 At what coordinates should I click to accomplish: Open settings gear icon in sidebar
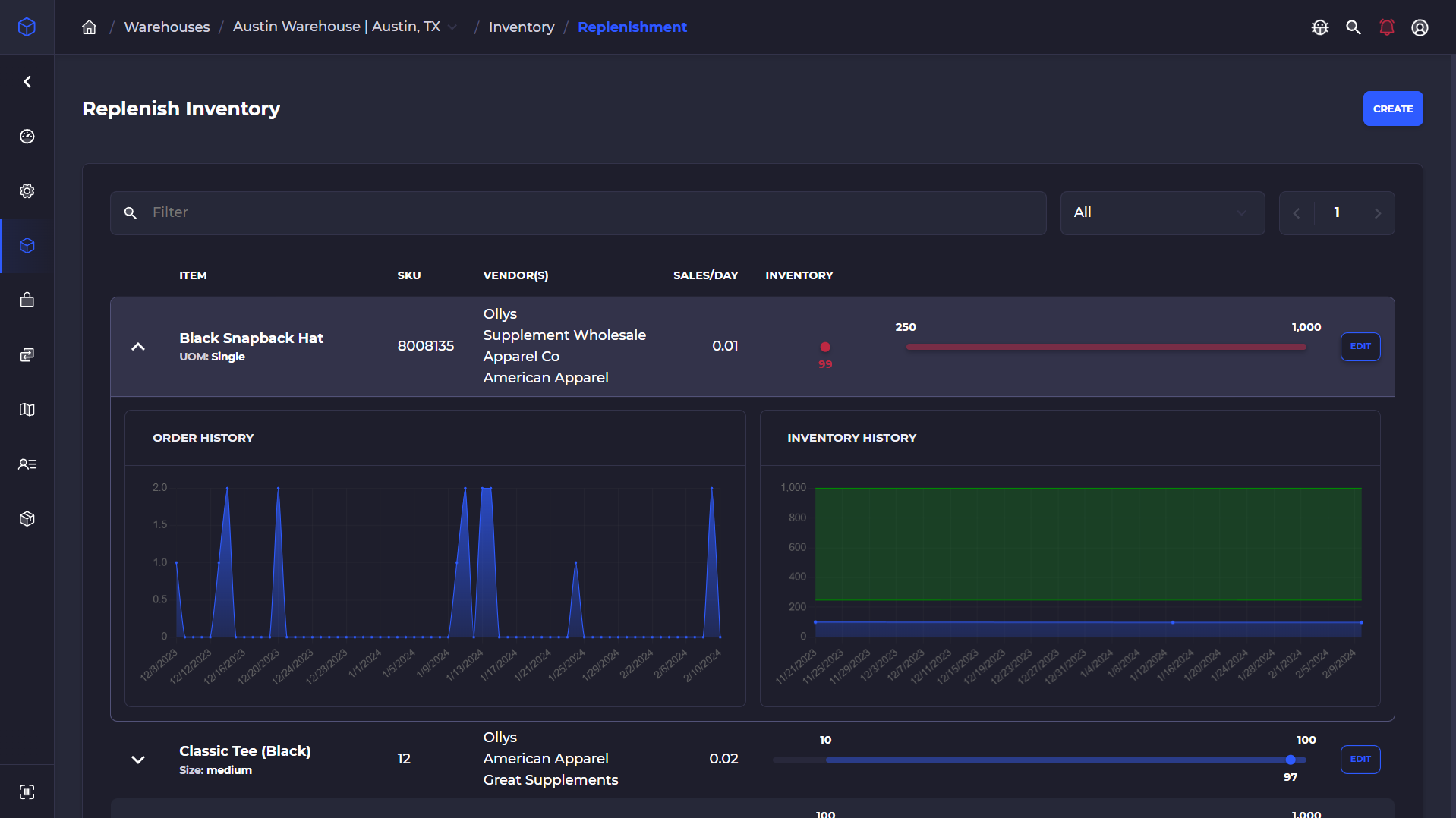[x=27, y=191]
